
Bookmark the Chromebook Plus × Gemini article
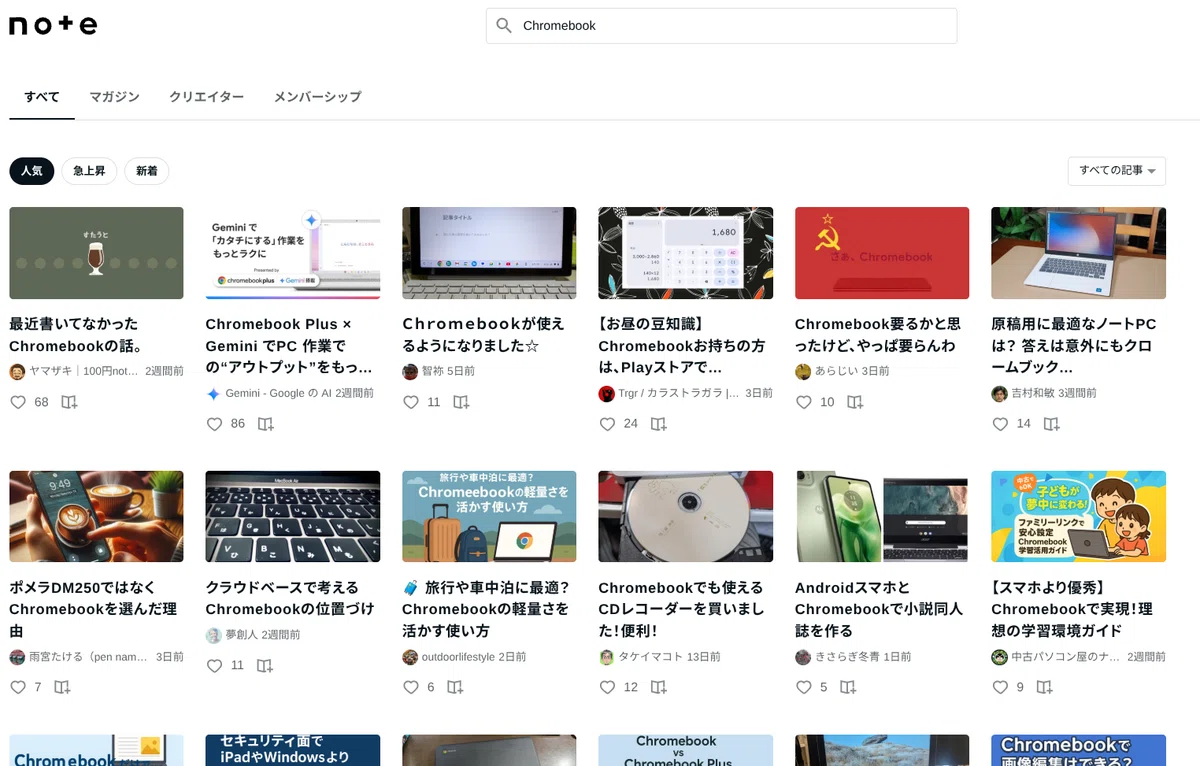coord(265,424)
